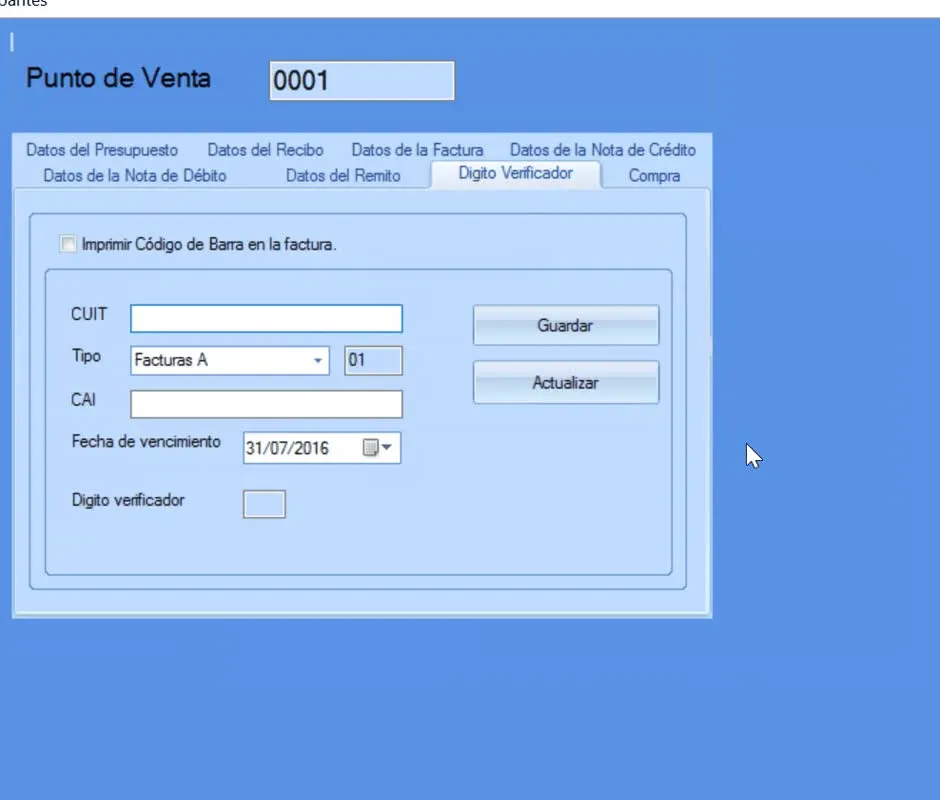Open the Datos de la Factura tab
The width and height of the screenshot is (940, 800).
tap(417, 149)
